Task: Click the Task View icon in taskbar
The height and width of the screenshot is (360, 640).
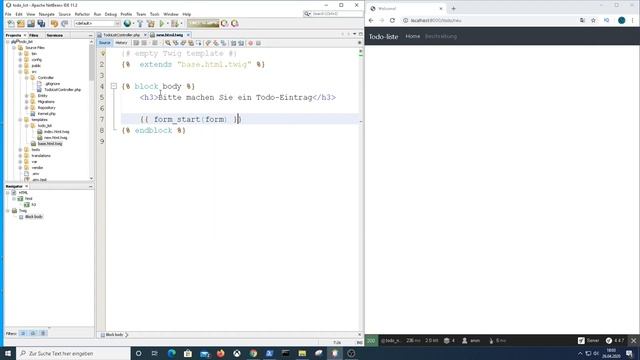Action: click(155, 353)
